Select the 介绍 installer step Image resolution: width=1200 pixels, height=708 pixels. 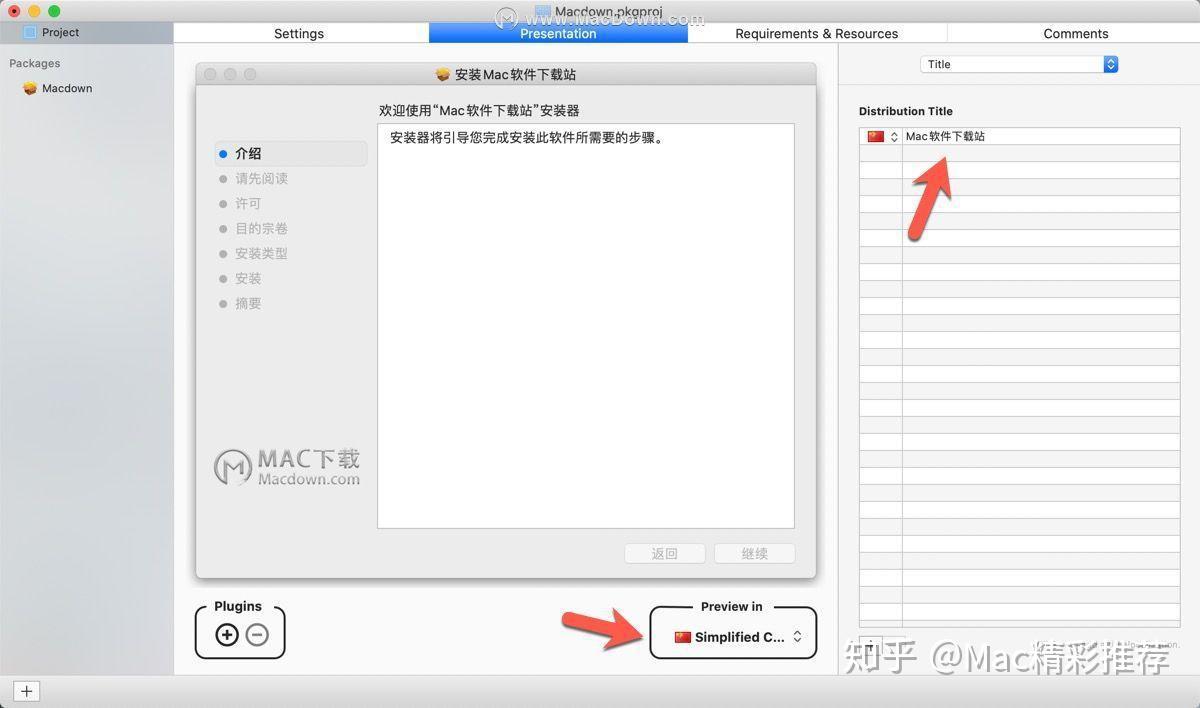click(248, 153)
